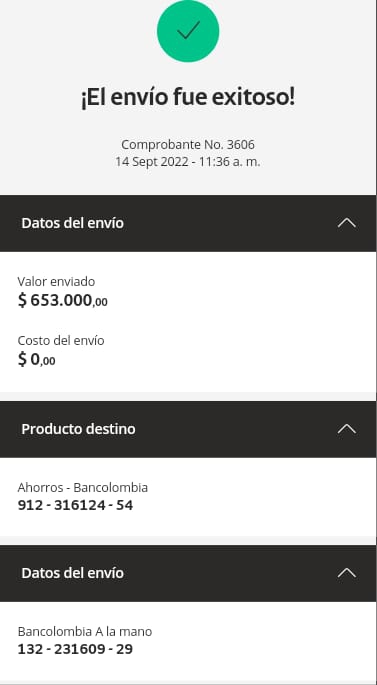Select destination account number 912 - 316124 - 54
Viewport: 377px width, 685px height.
[75, 505]
